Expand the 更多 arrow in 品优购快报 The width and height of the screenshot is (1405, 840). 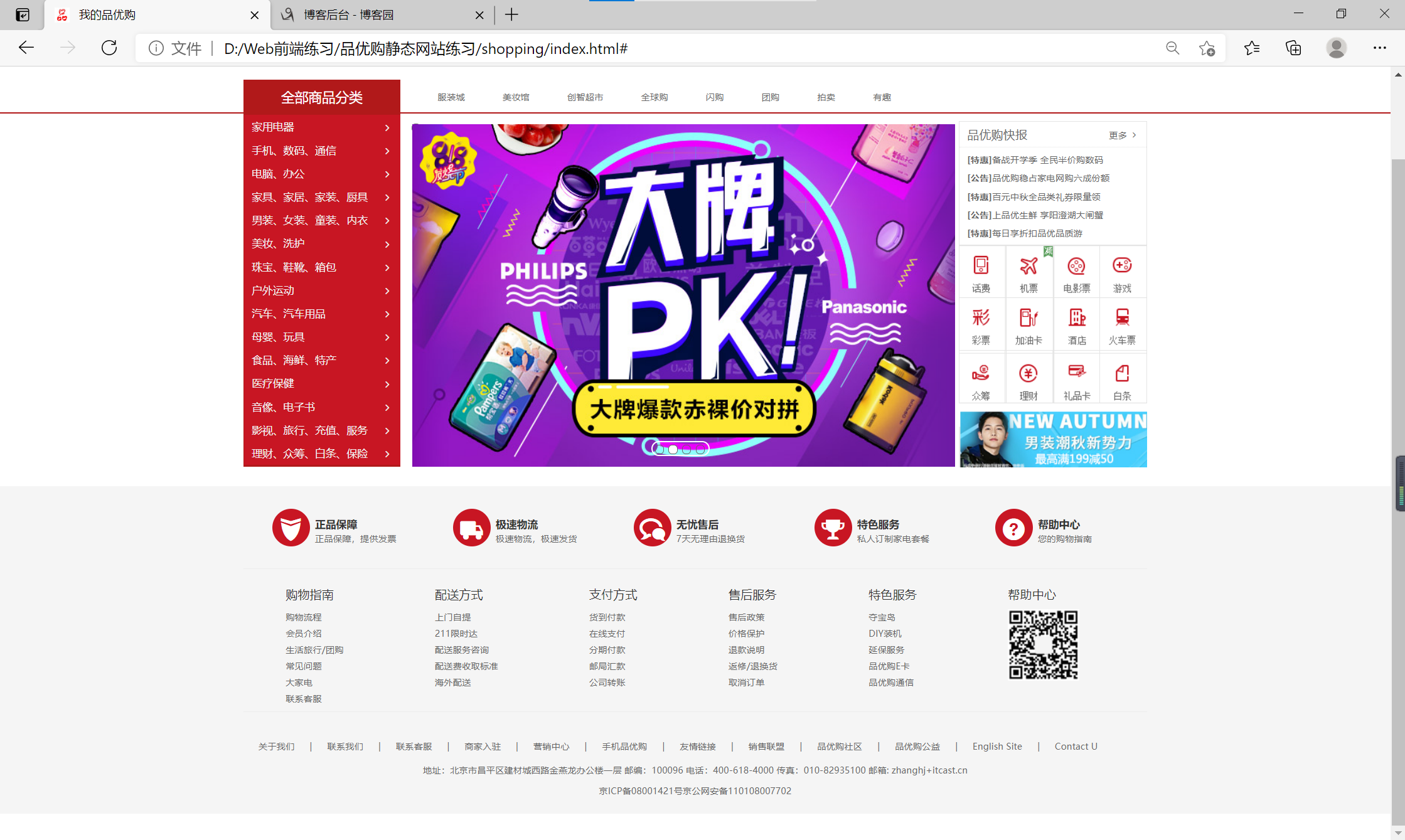click(x=1134, y=135)
